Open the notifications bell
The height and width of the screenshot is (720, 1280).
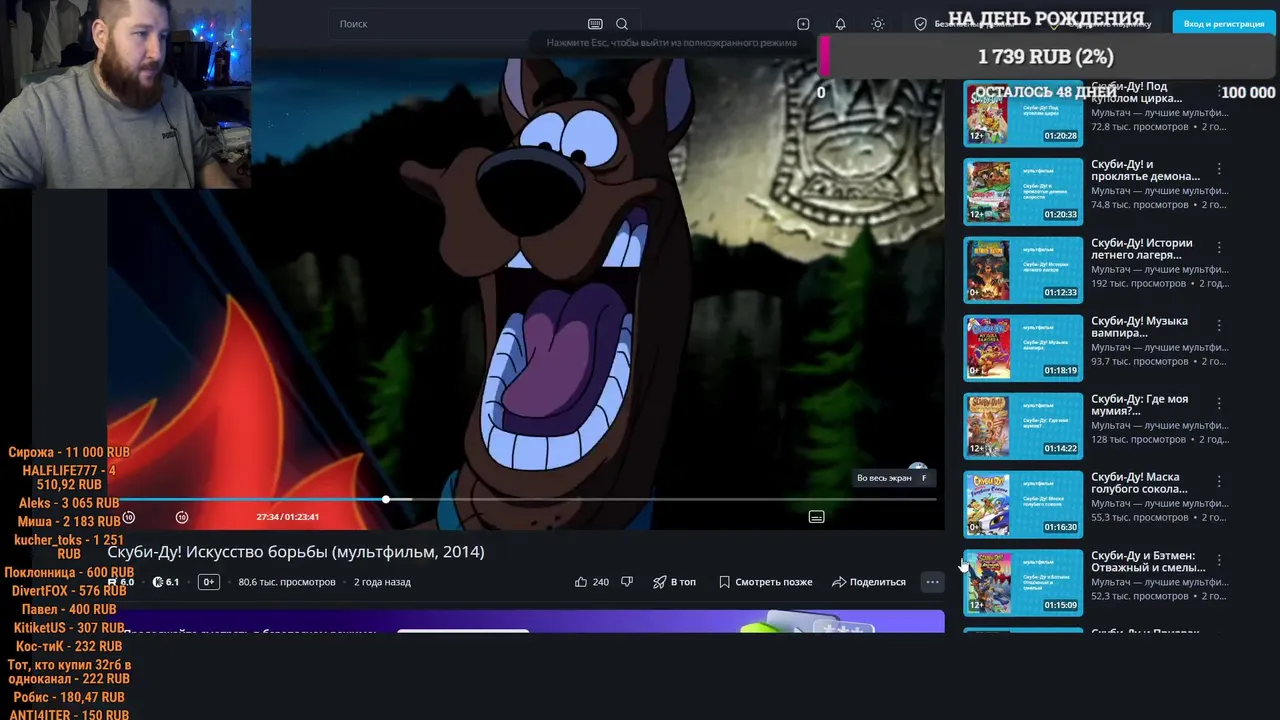(x=840, y=24)
